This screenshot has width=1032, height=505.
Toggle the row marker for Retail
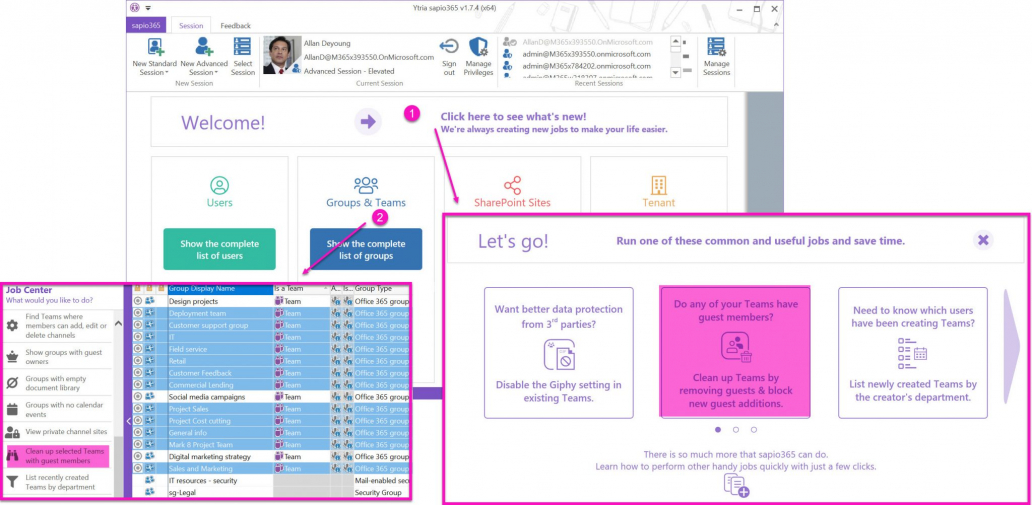click(138, 361)
